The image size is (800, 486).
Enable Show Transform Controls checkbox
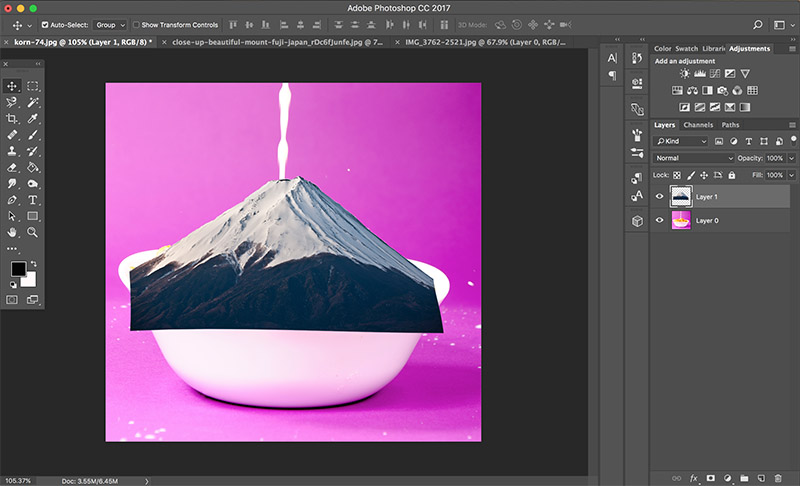tap(136, 24)
